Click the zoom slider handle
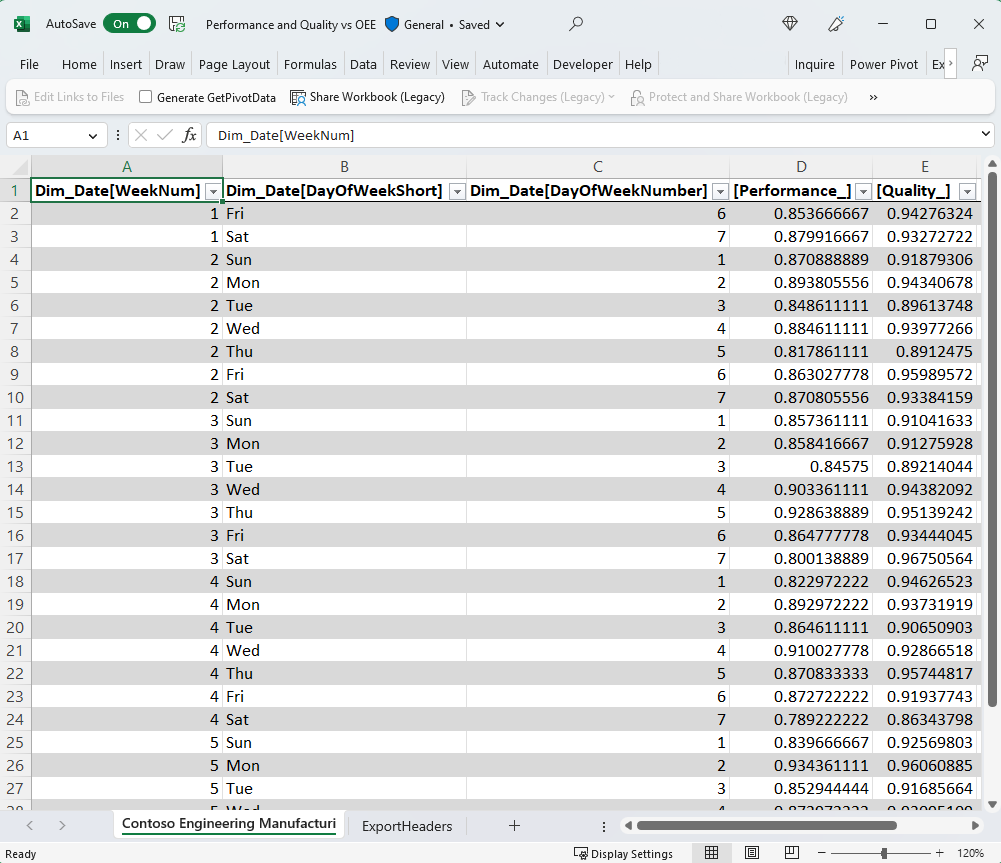 point(884,853)
